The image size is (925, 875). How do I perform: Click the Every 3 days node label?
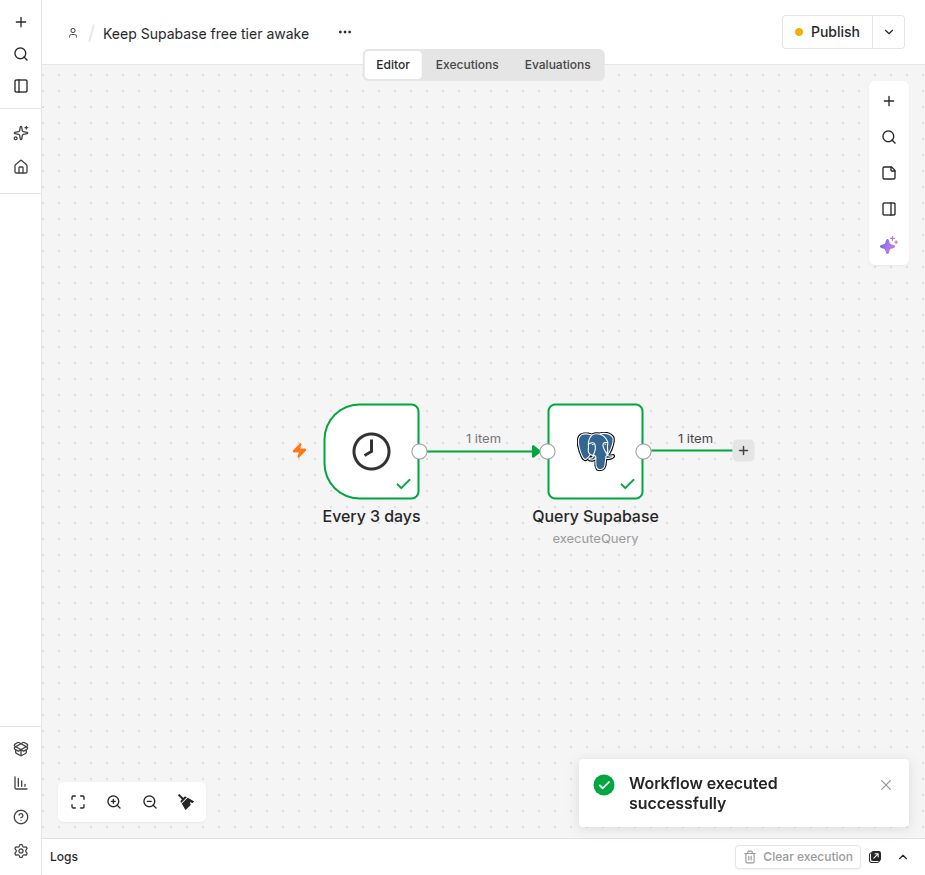371,516
